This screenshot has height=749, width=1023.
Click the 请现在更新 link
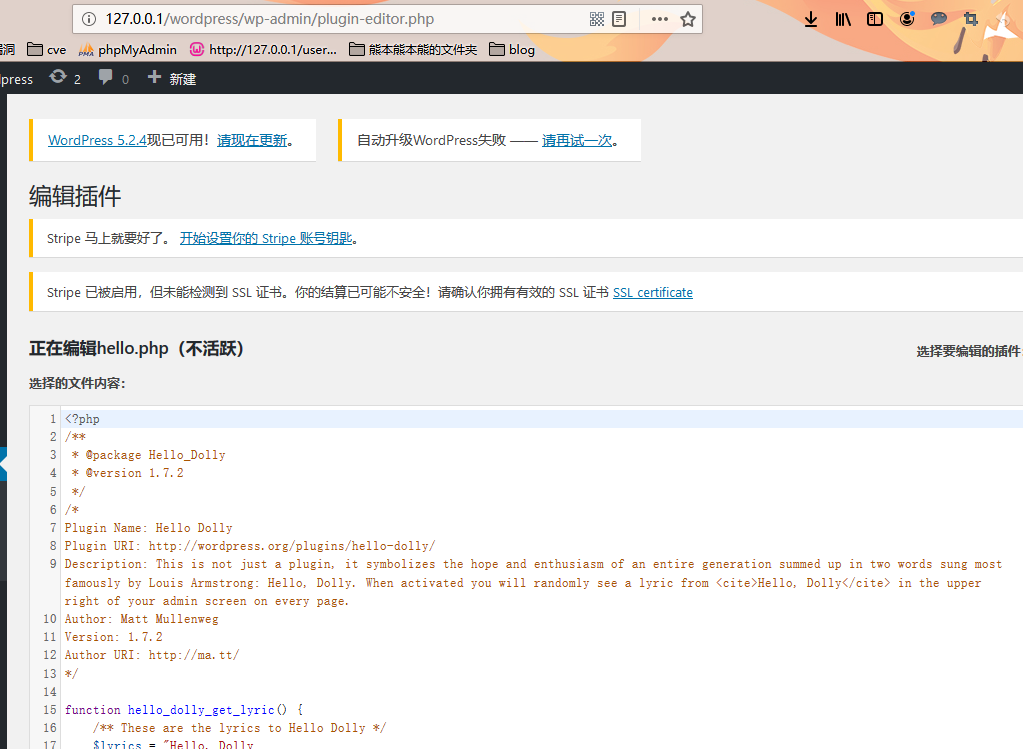tap(252, 140)
